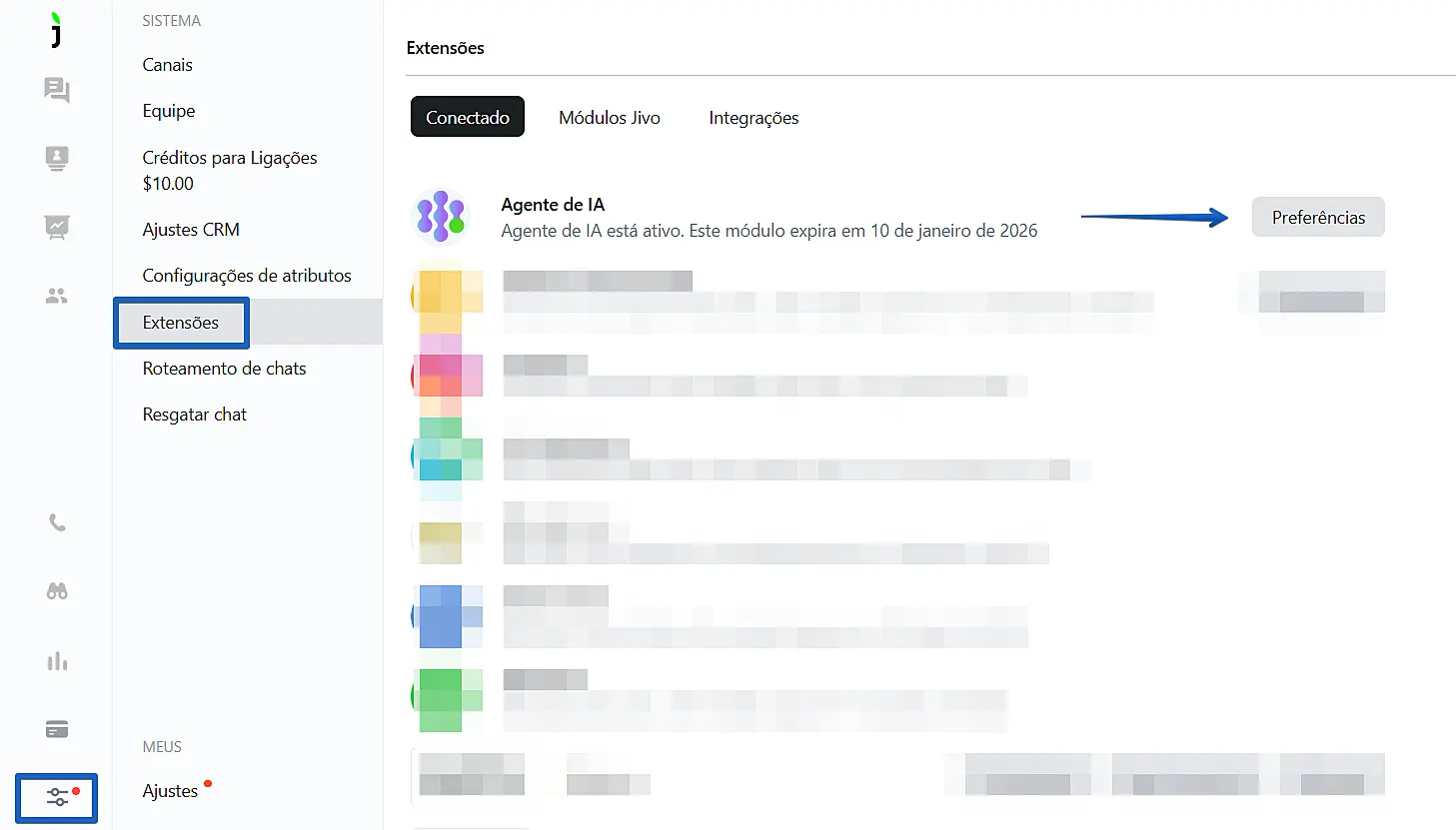Go to the Equipe settings section
Image resolution: width=1456 pixels, height=830 pixels.
point(169,111)
